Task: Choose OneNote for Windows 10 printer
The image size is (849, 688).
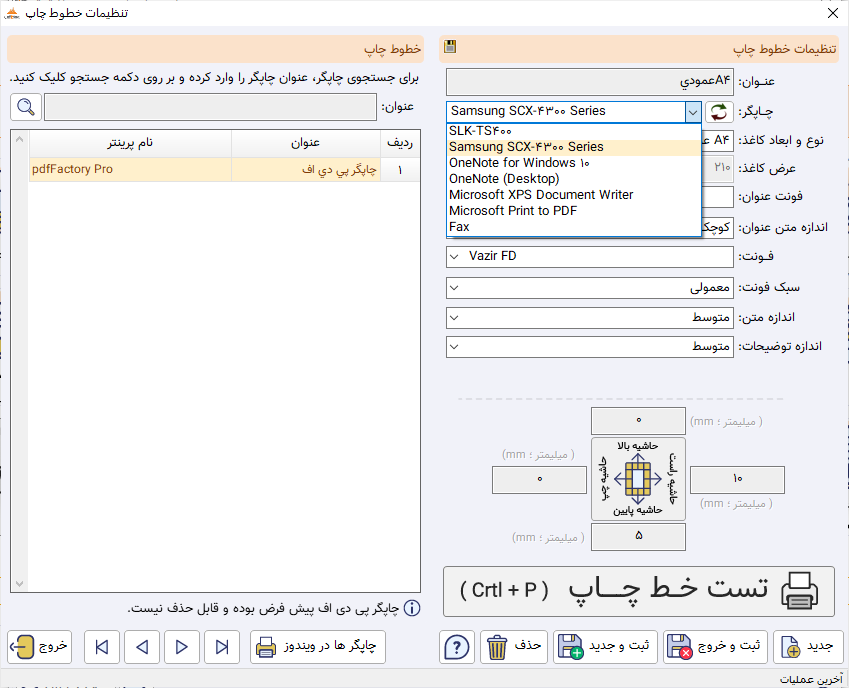Action: pyautogui.click(x=574, y=163)
